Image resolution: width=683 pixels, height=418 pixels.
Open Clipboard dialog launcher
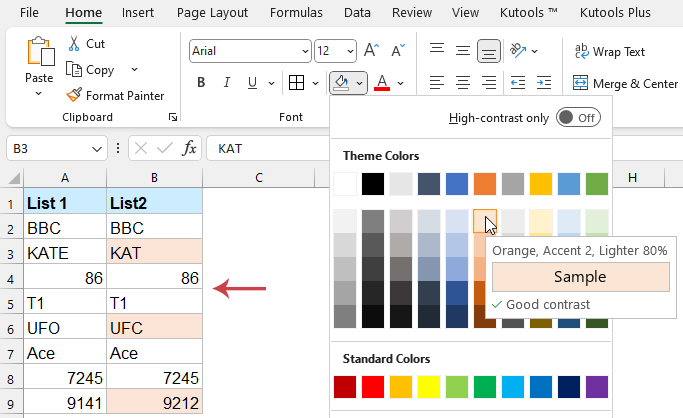point(173,117)
